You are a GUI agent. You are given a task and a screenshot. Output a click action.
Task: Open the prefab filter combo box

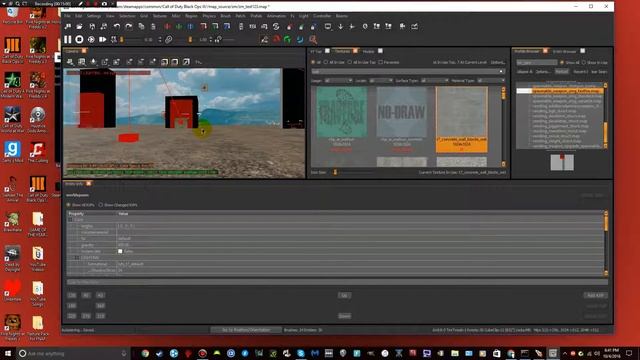pos(537,62)
